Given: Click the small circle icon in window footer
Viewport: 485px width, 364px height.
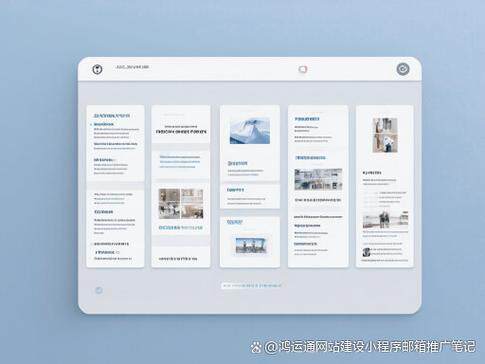Looking at the screenshot, I should click(x=99, y=290).
